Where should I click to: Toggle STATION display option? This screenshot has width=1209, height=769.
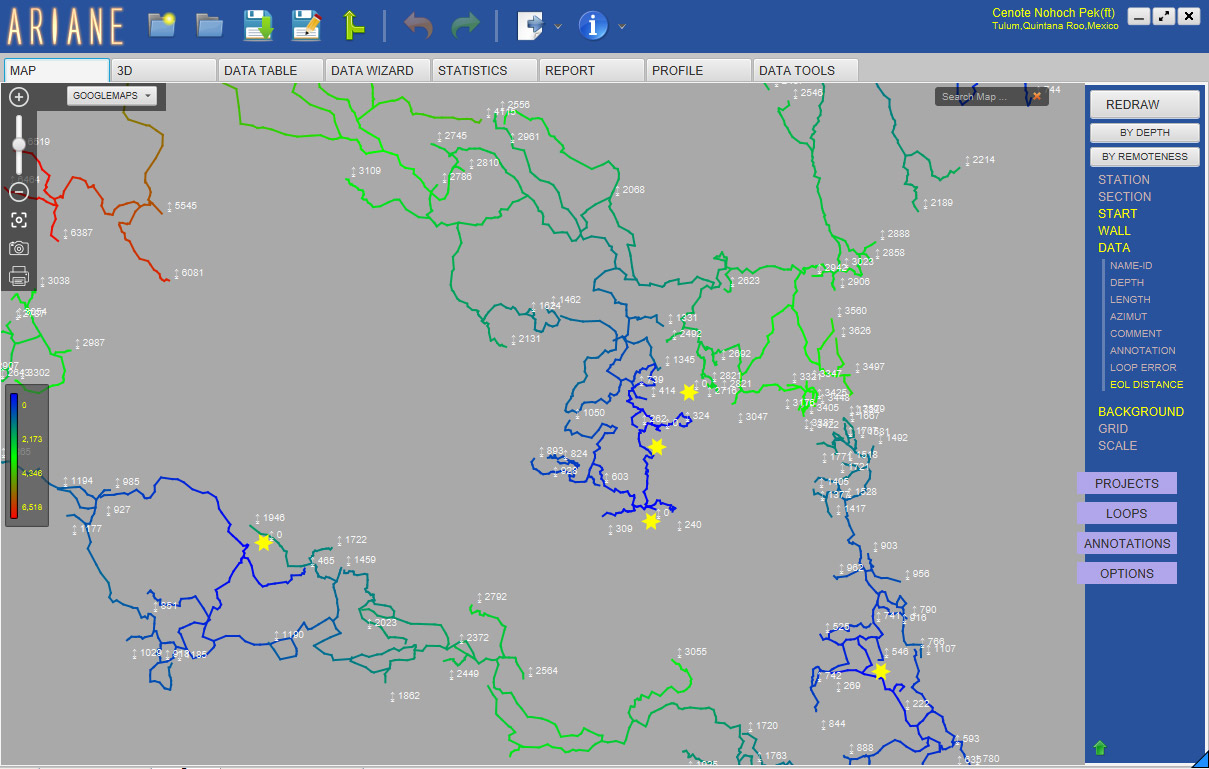1124,180
